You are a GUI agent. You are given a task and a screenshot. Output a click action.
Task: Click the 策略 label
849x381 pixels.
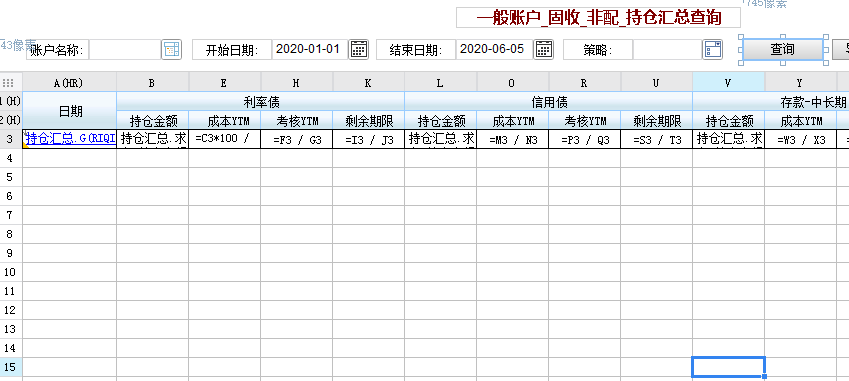(598, 50)
